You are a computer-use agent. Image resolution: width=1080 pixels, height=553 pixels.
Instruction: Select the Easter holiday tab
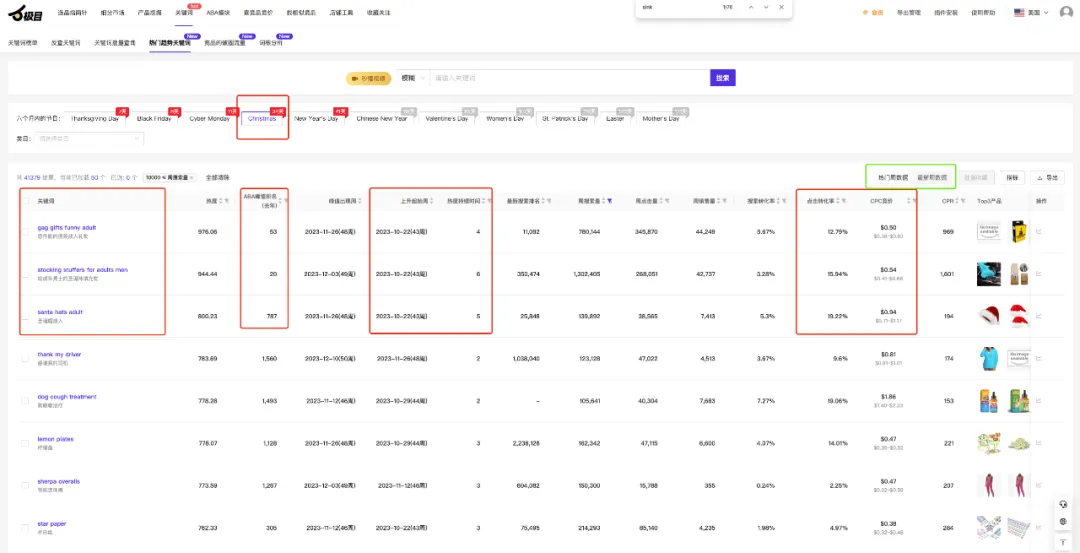coord(615,118)
